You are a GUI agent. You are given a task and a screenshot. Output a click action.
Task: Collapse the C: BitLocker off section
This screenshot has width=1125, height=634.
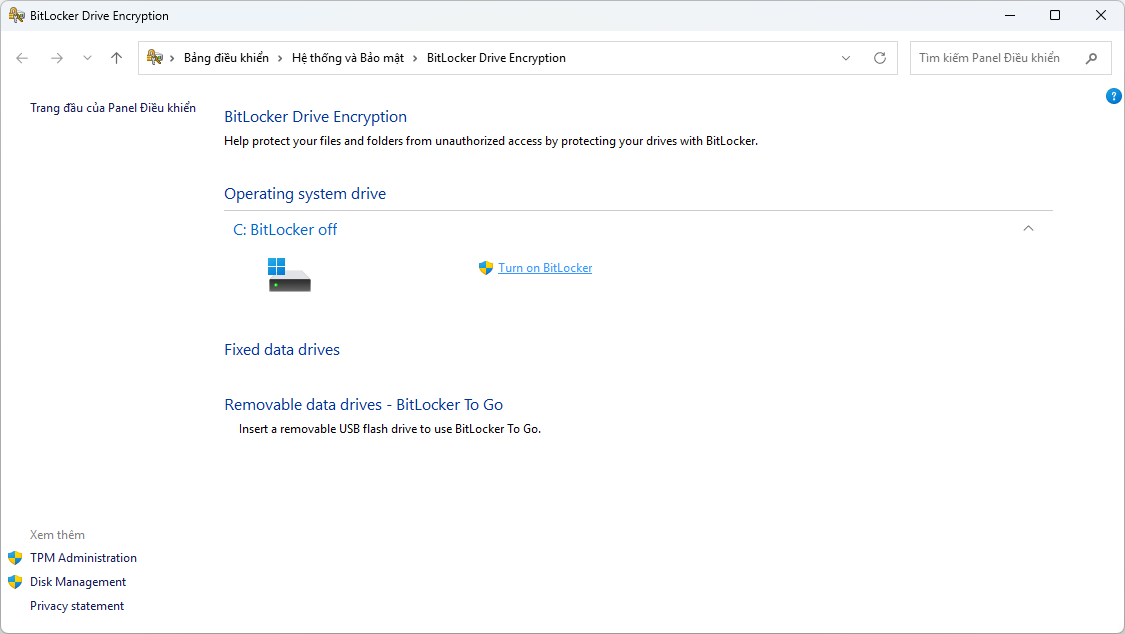[x=1028, y=228]
